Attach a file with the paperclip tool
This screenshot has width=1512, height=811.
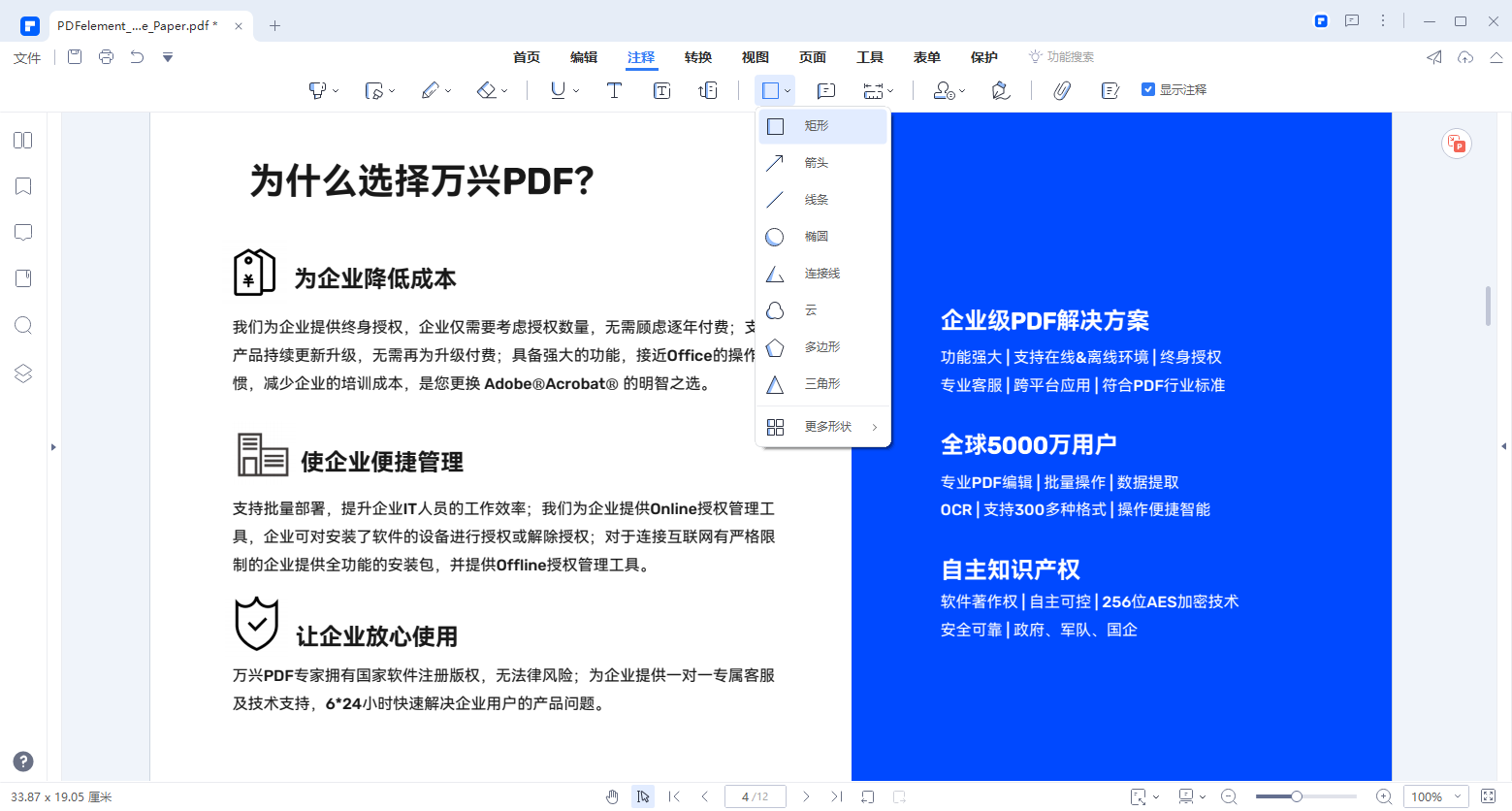point(1061,89)
